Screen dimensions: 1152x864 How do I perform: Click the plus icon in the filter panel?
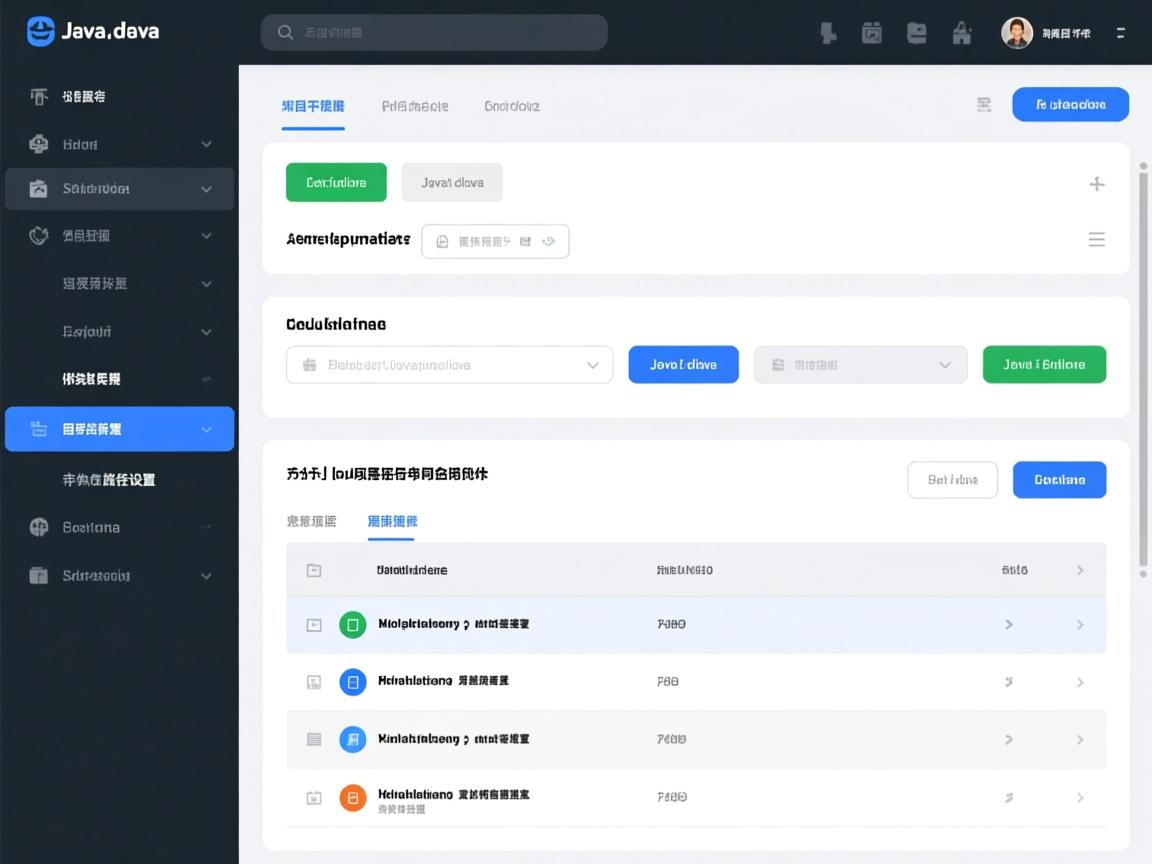pyautogui.click(x=1097, y=184)
